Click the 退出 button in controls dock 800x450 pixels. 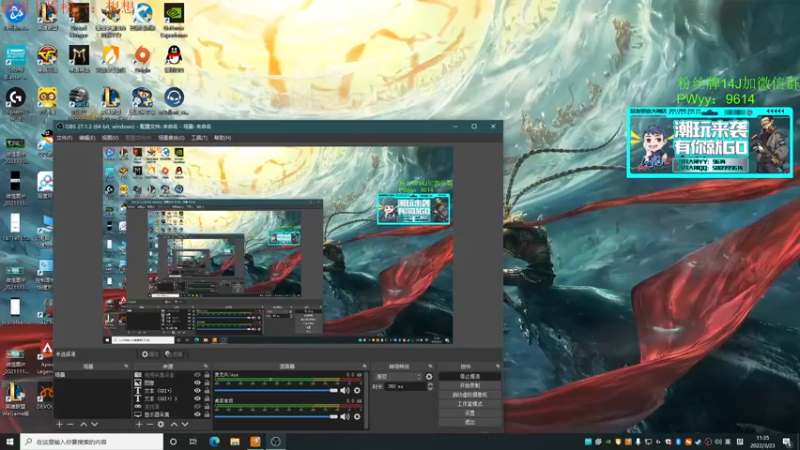tap(469, 422)
